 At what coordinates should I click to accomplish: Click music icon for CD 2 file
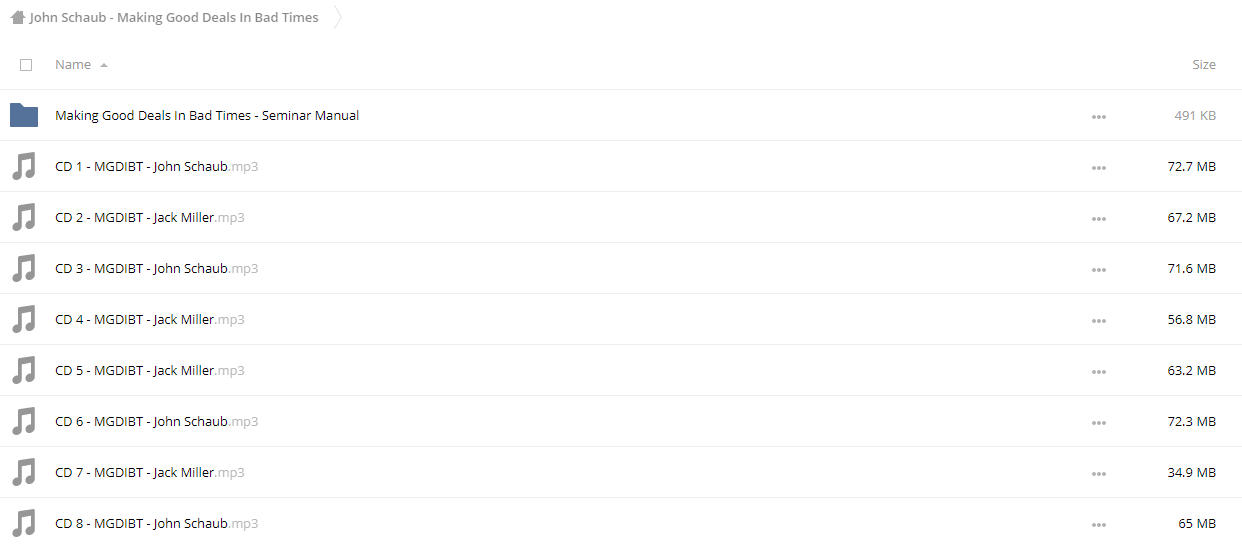click(24, 217)
